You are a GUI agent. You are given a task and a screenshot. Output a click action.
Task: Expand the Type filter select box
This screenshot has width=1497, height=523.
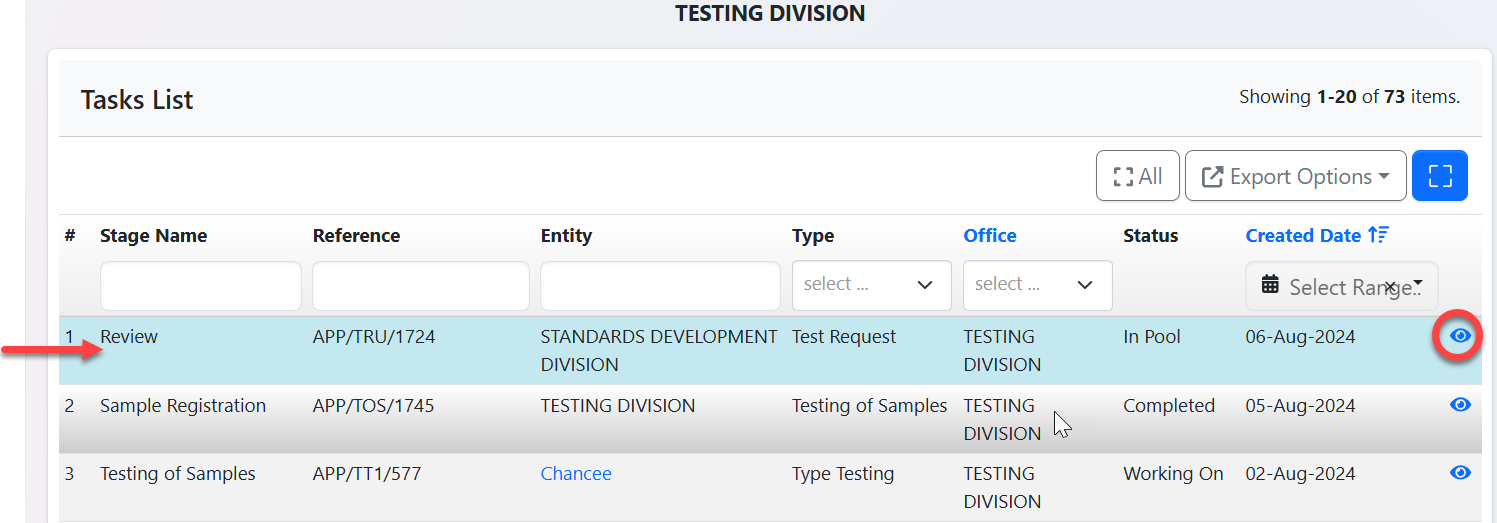coord(870,285)
